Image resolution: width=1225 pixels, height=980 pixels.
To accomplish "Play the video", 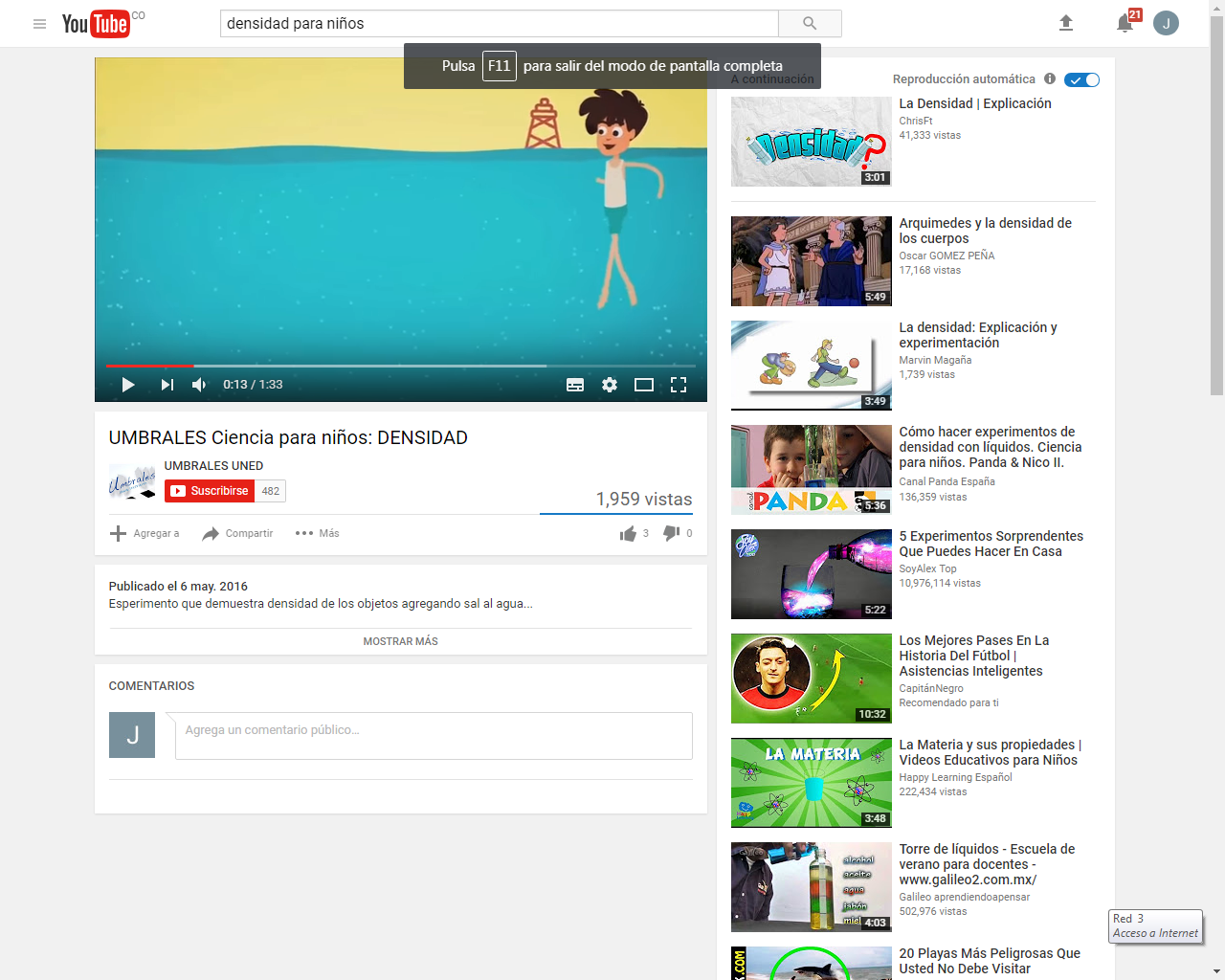I will [x=128, y=385].
